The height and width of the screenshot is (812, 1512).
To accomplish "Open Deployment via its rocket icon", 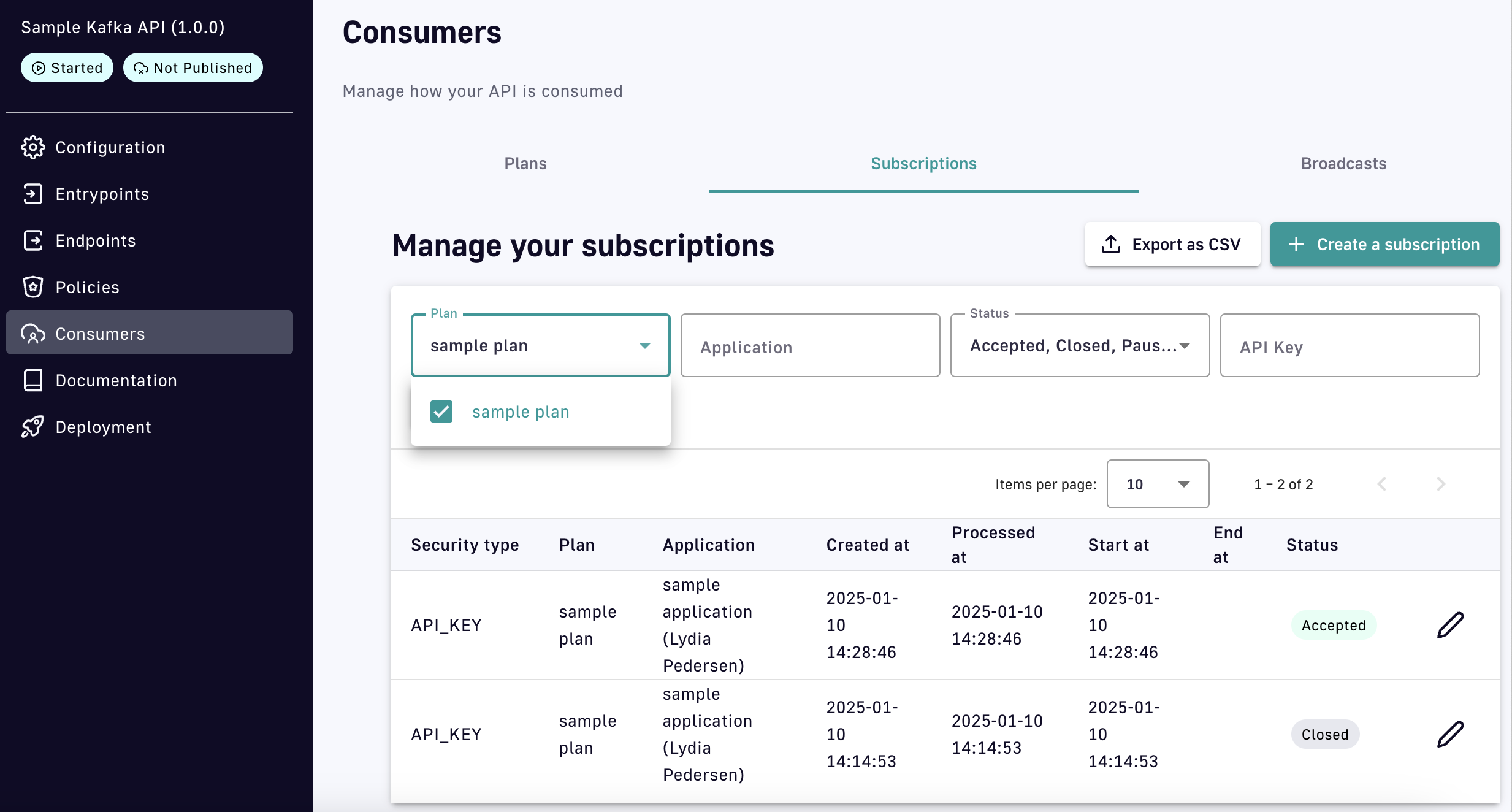I will (33, 427).
